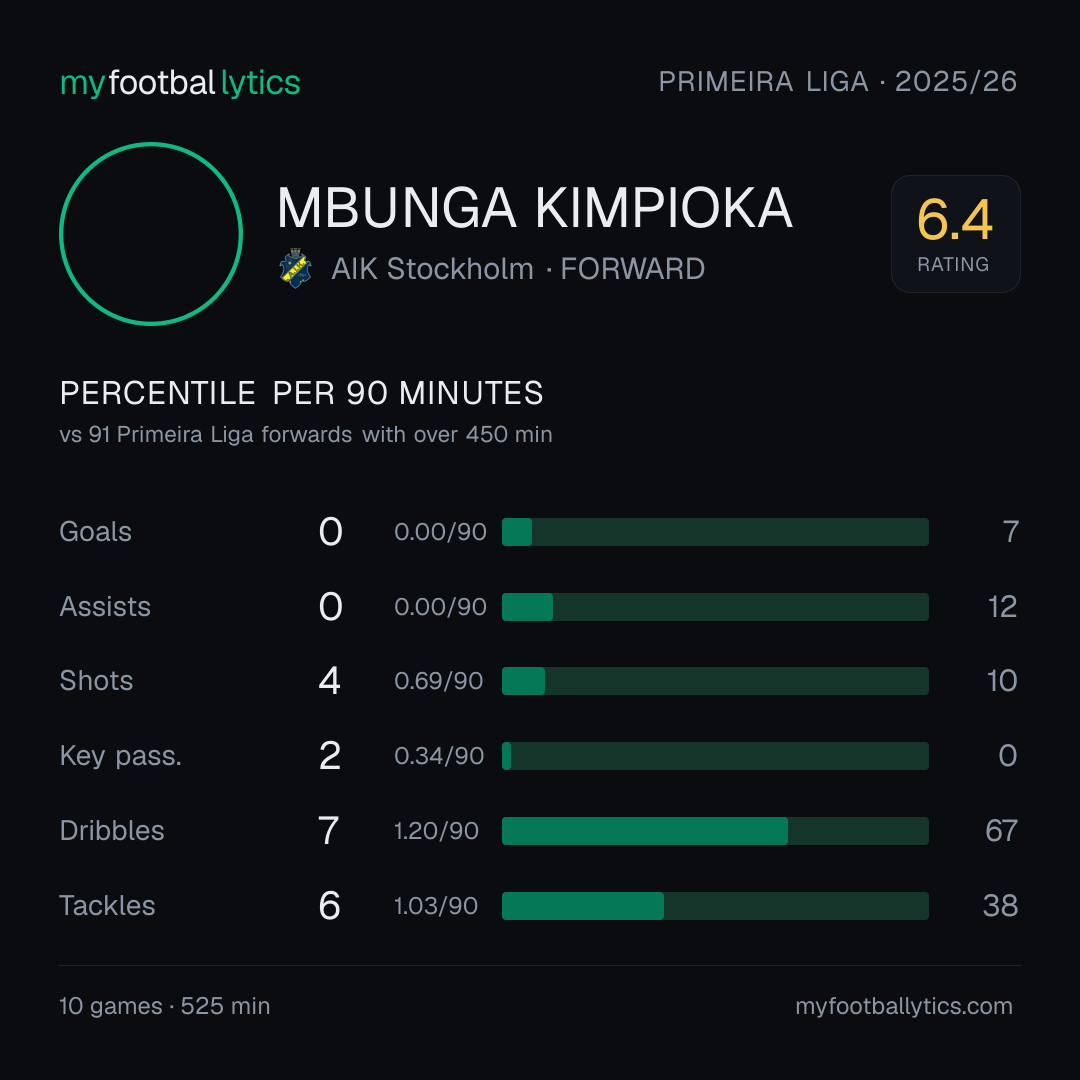This screenshot has height=1080, width=1080.
Task: Click the Primeira Liga 2025/26 label
Action: pyautogui.click(x=838, y=82)
